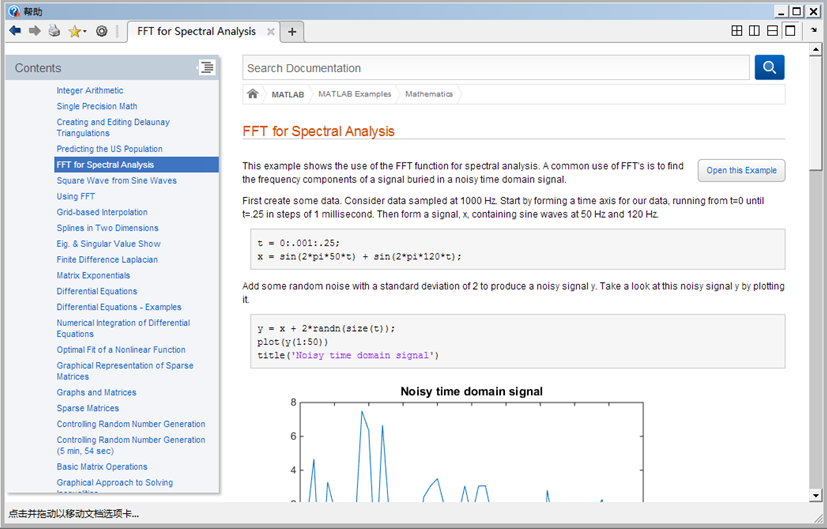Open Differential Equations - Examples
This screenshot has height=529, width=827.
point(119,307)
